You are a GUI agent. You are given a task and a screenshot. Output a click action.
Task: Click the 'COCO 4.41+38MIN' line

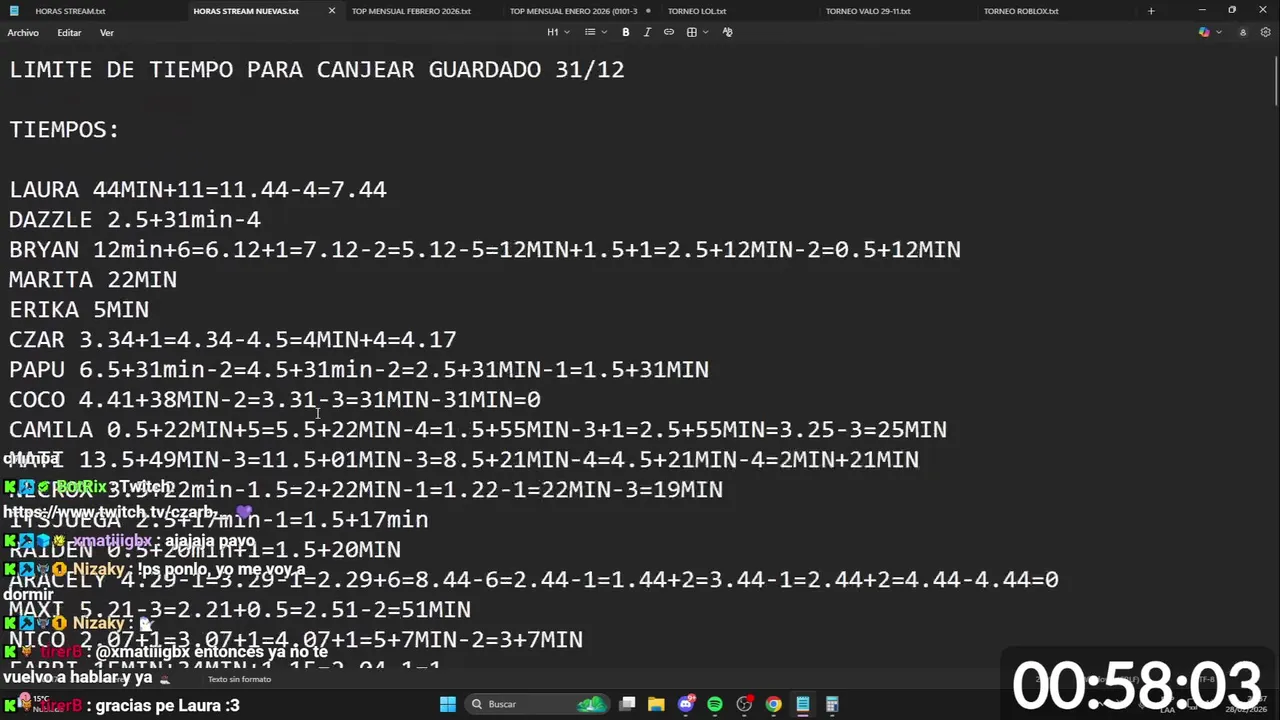275,400
